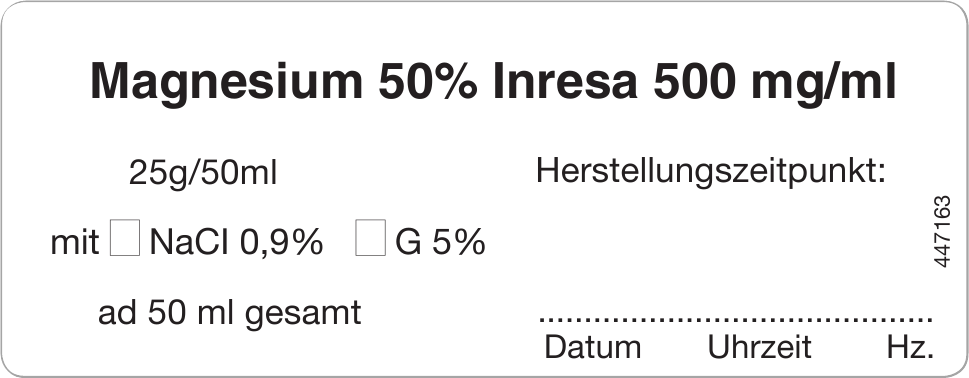This screenshot has width=969, height=378.
Task: Click the 25g/50ml dosage text
Action: click(x=203, y=174)
